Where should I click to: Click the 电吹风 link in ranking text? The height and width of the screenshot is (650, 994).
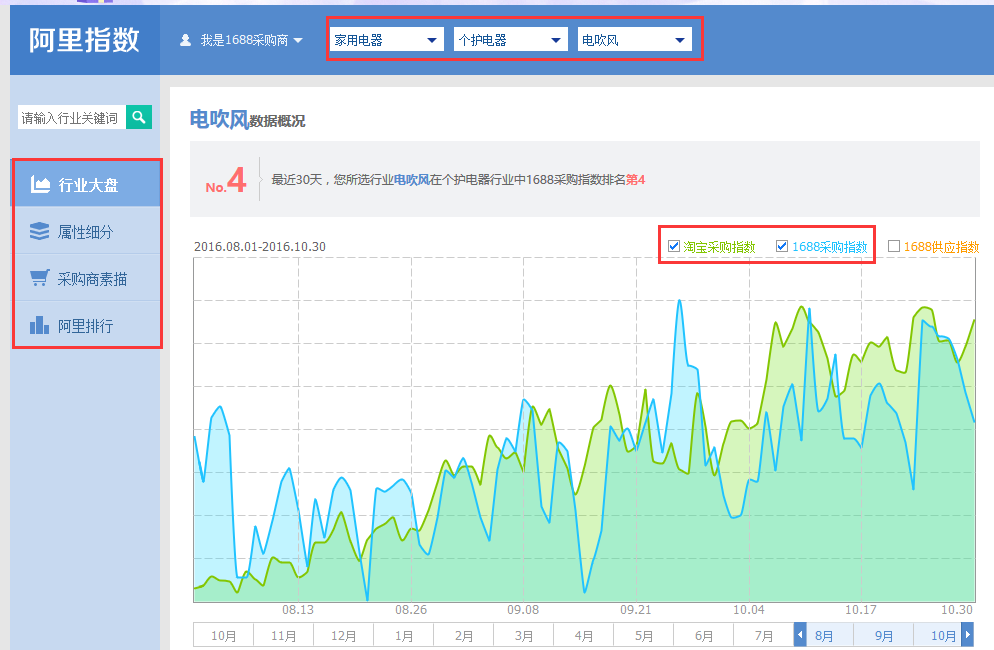coord(411,180)
